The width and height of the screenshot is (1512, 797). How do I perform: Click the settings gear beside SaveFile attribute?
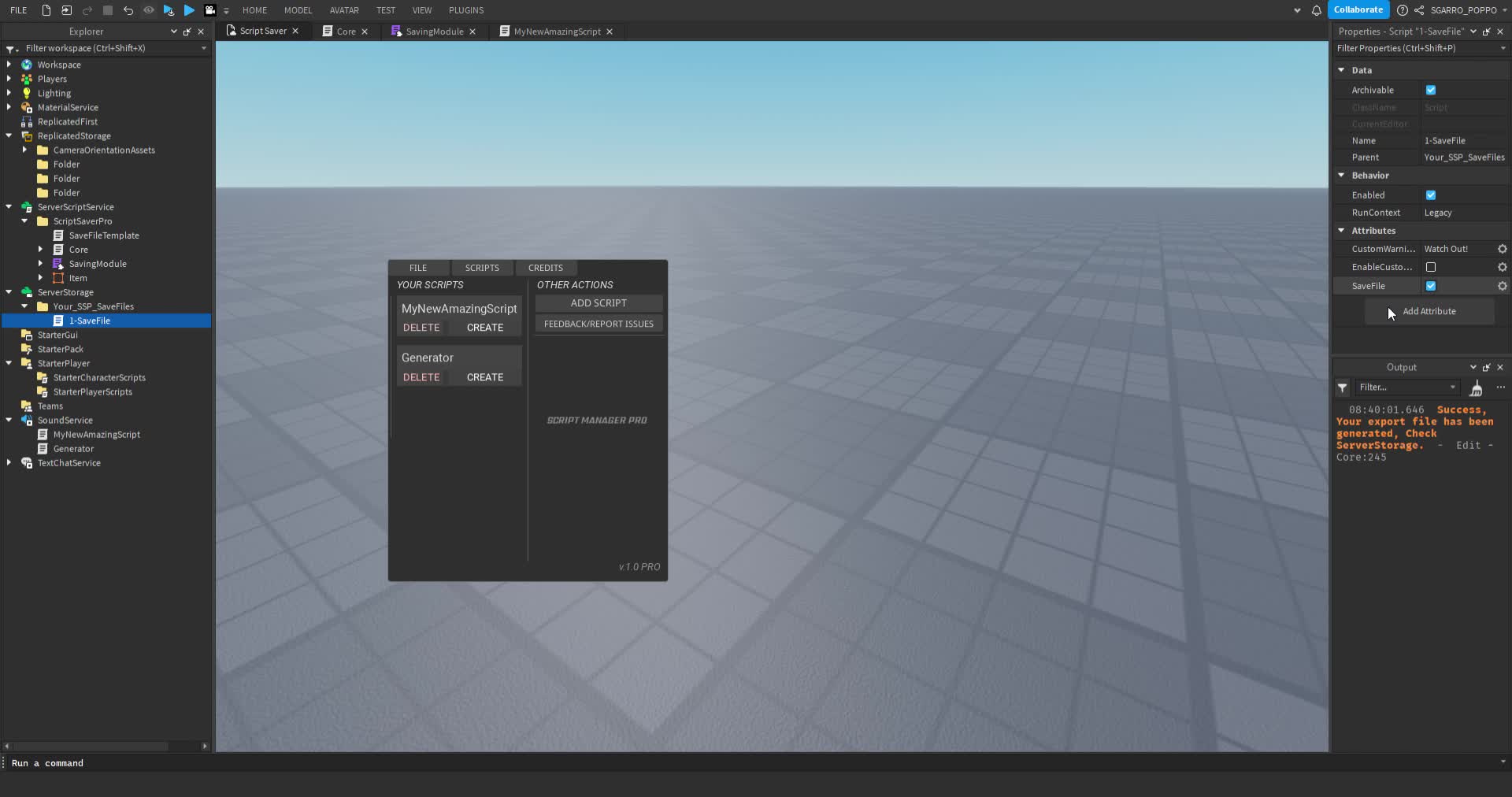click(1502, 286)
